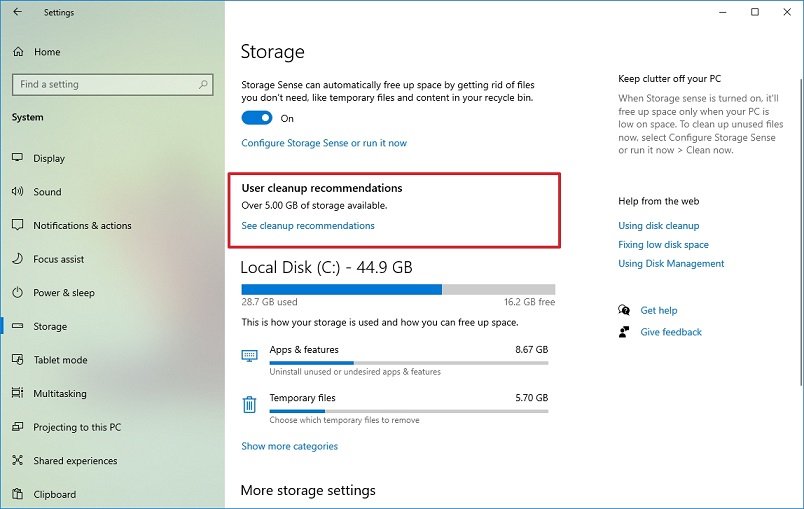Image resolution: width=804 pixels, height=509 pixels.
Task: Click Configure Storage Sense or run it now
Action: [324, 143]
